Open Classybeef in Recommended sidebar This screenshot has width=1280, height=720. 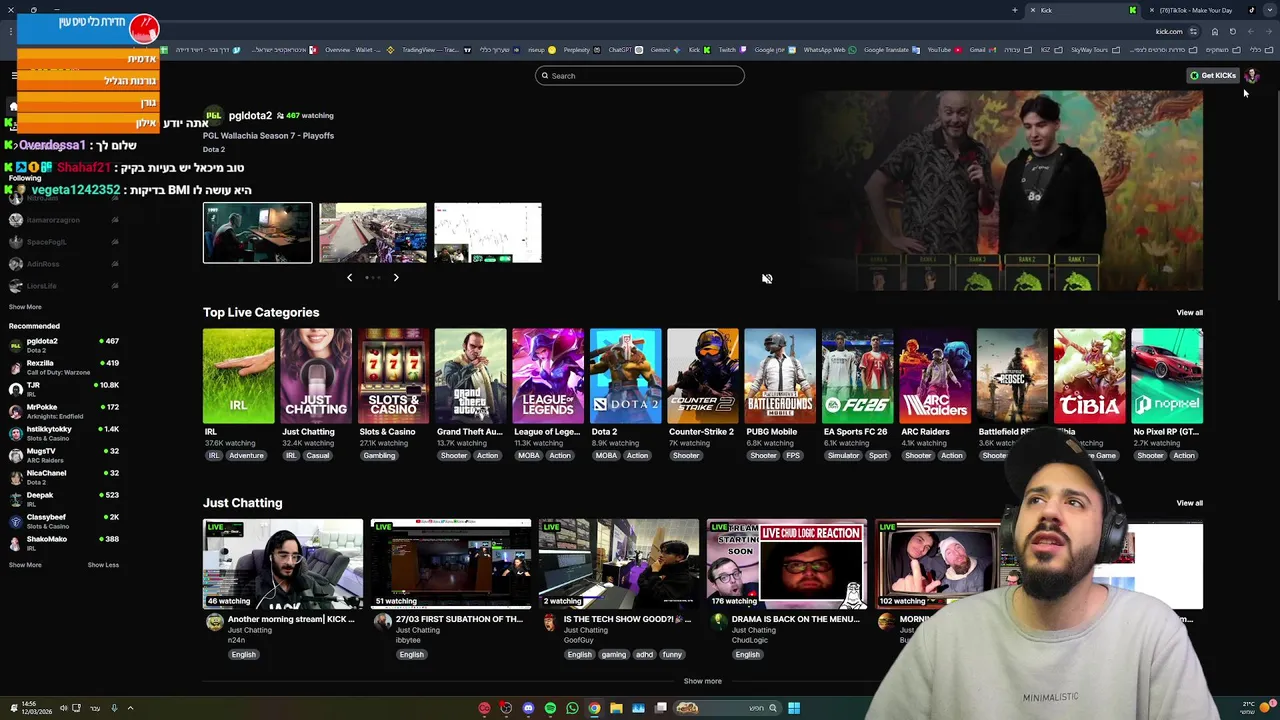(x=64, y=521)
